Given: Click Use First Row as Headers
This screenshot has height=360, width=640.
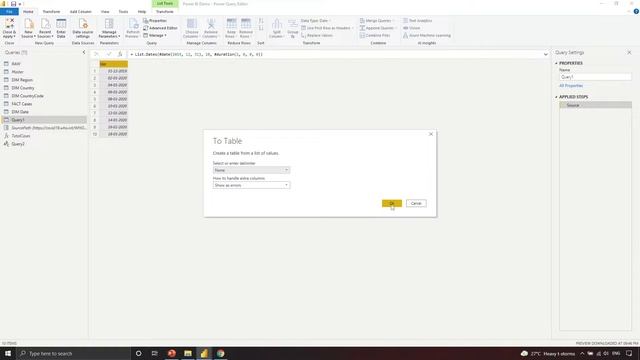Looking at the screenshot, I should click(326, 28).
